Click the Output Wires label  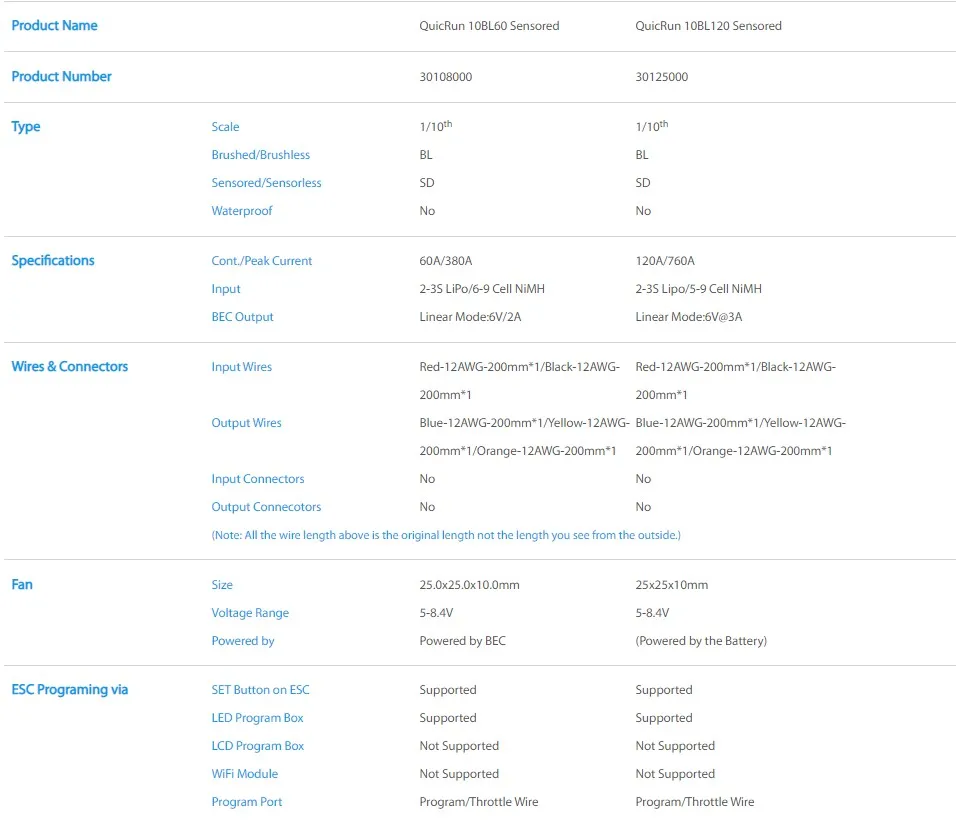246,423
